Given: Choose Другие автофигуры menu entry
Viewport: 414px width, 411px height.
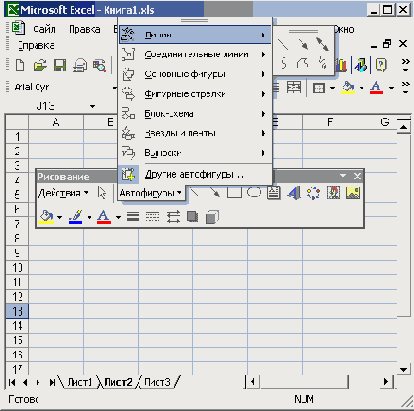Looking at the screenshot, I should click(195, 174).
